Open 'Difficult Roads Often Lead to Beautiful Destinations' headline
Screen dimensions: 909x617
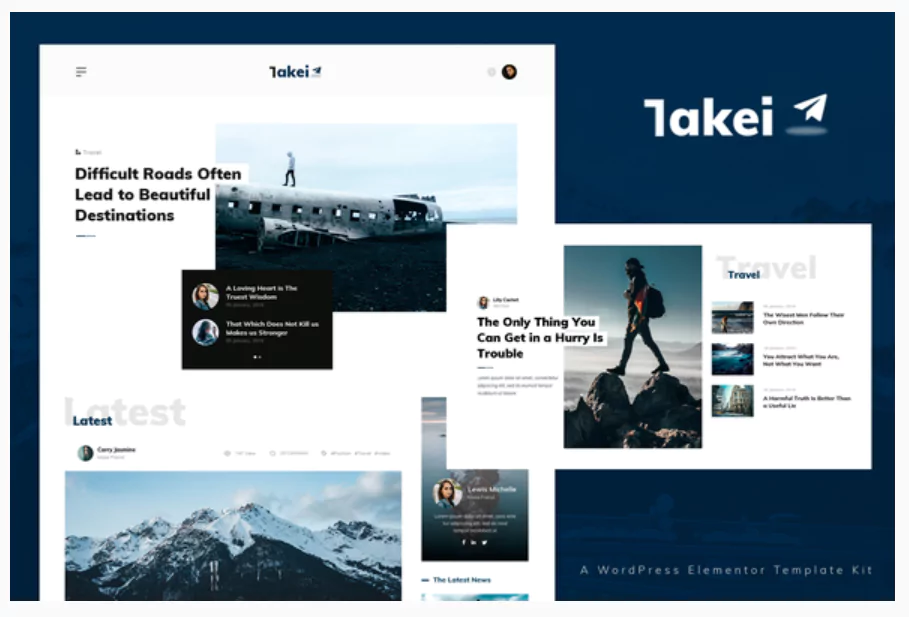coord(158,194)
